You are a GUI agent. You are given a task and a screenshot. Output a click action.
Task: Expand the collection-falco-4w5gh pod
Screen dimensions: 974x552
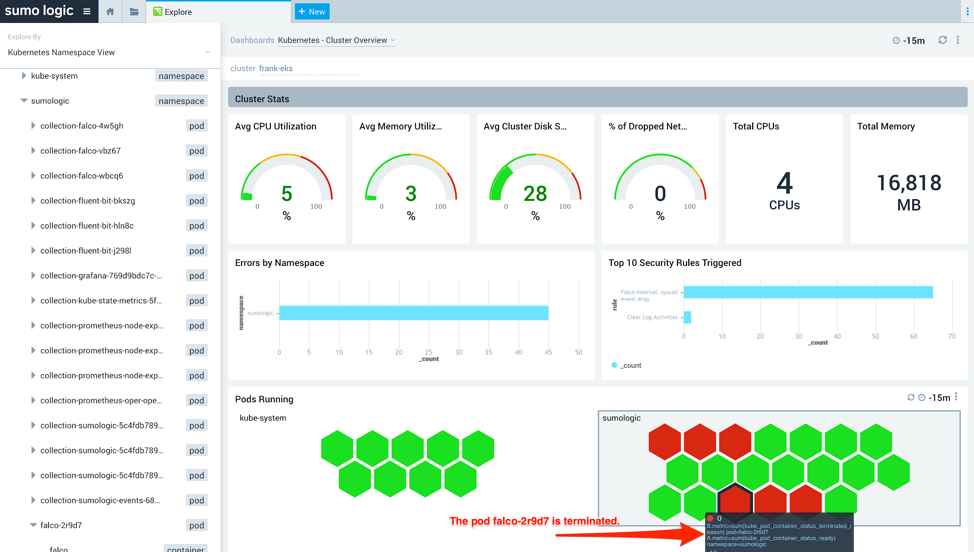click(x=33, y=125)
